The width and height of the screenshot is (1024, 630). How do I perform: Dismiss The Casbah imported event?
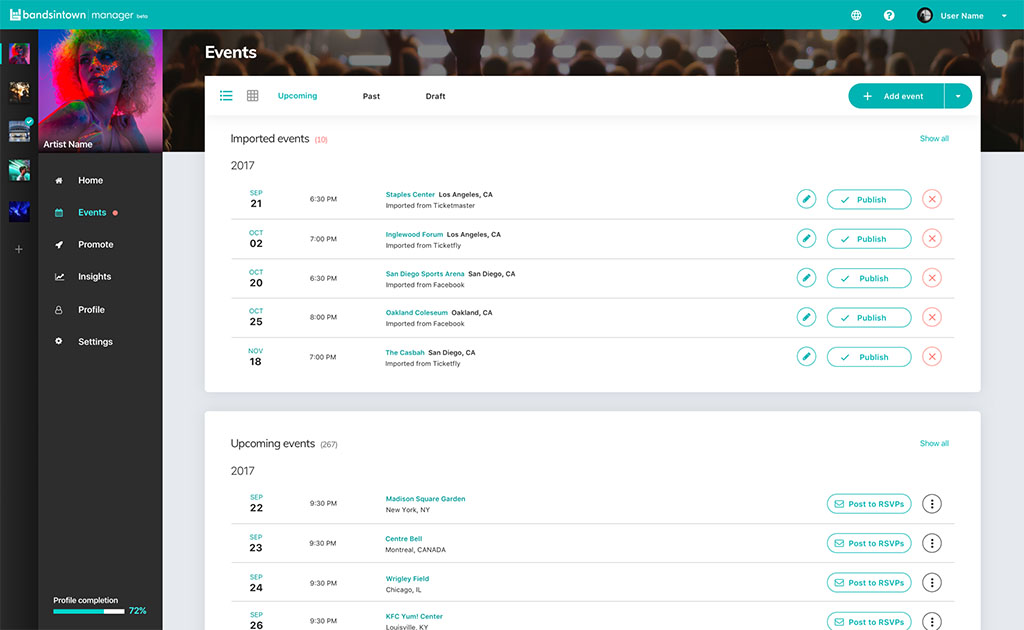point(931,356)
